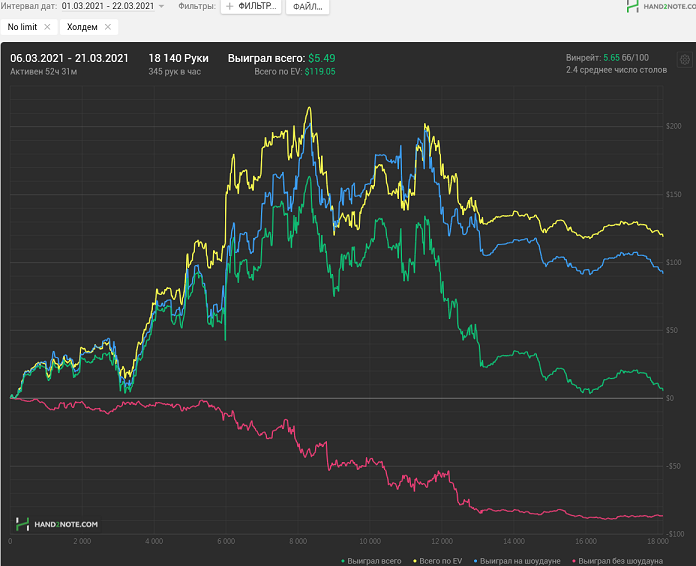Click the Активен 52ч 31м text
Screen dimensions: 696x566
[44, 71]
